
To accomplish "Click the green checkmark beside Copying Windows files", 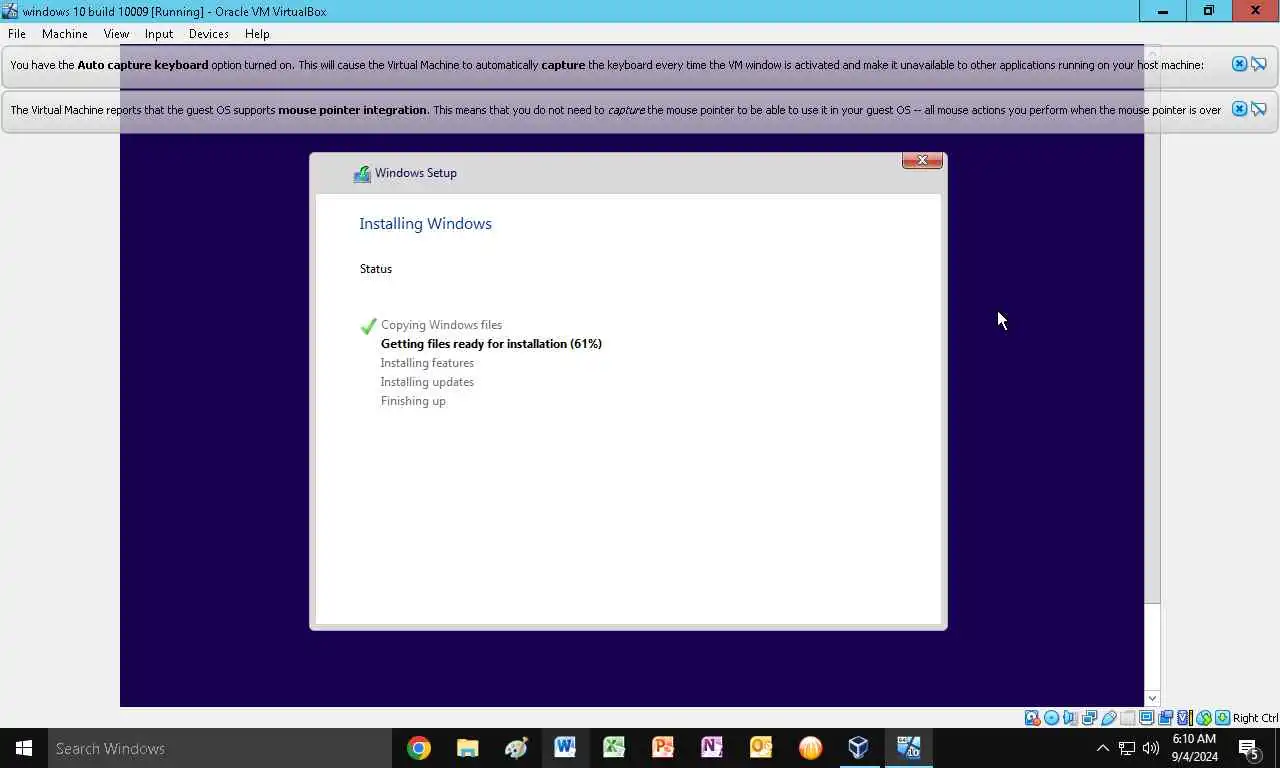I will (x=368, y=326).
